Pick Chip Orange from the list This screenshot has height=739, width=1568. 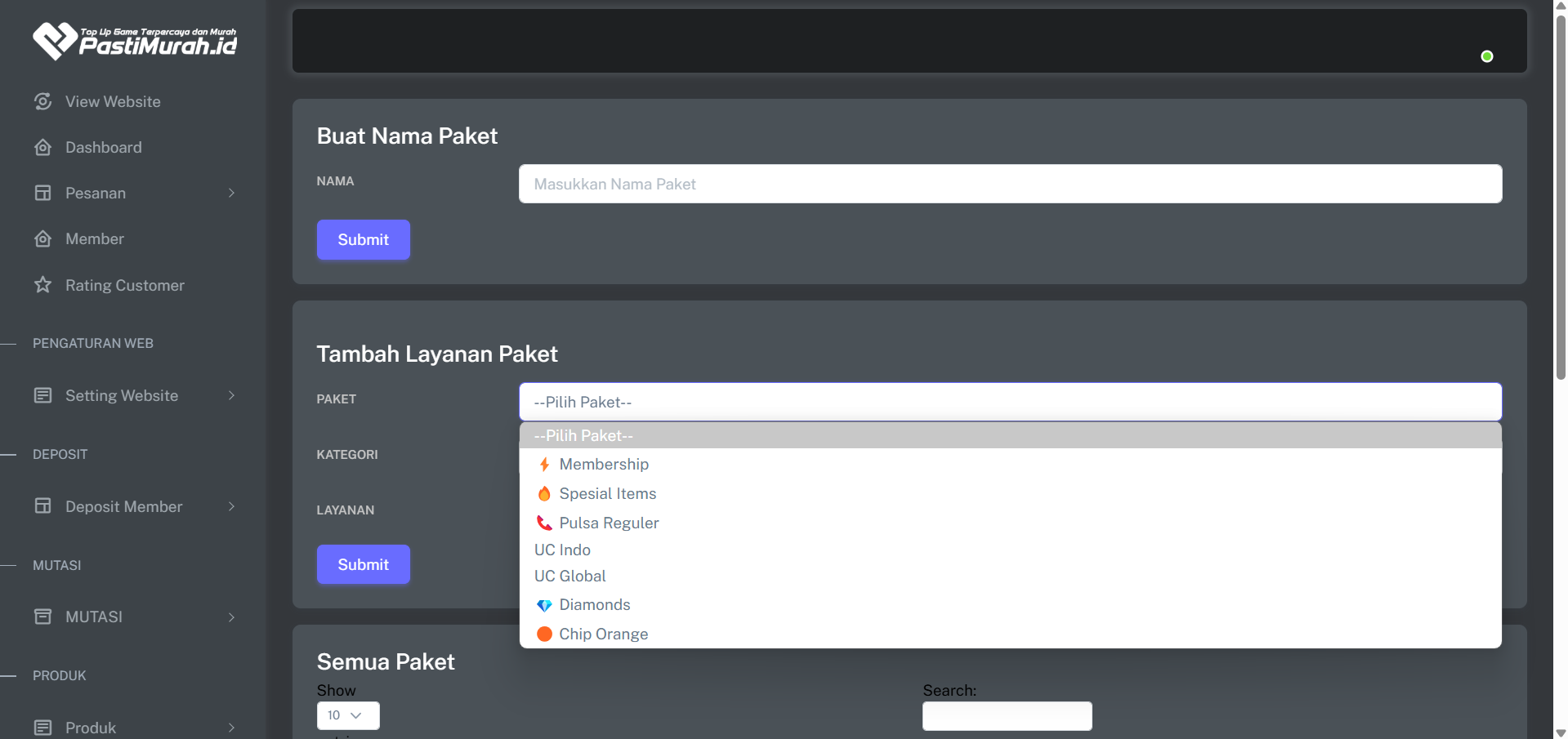[603, 634]
